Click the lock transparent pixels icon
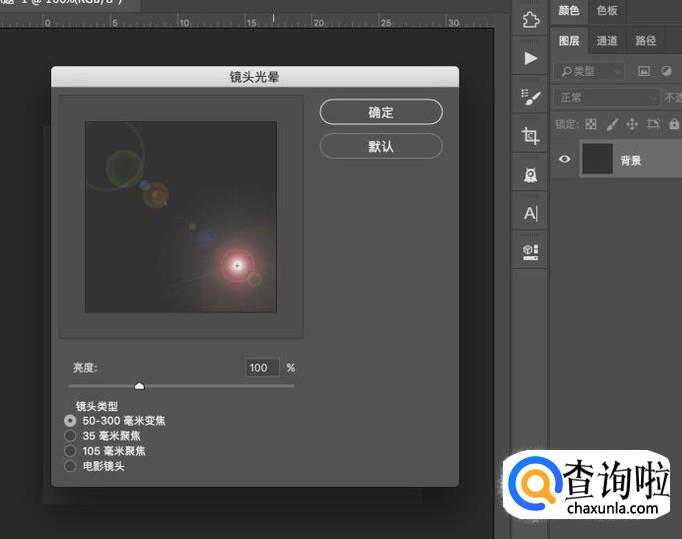This screenshot has height=539, width=682. coord(590,124)
